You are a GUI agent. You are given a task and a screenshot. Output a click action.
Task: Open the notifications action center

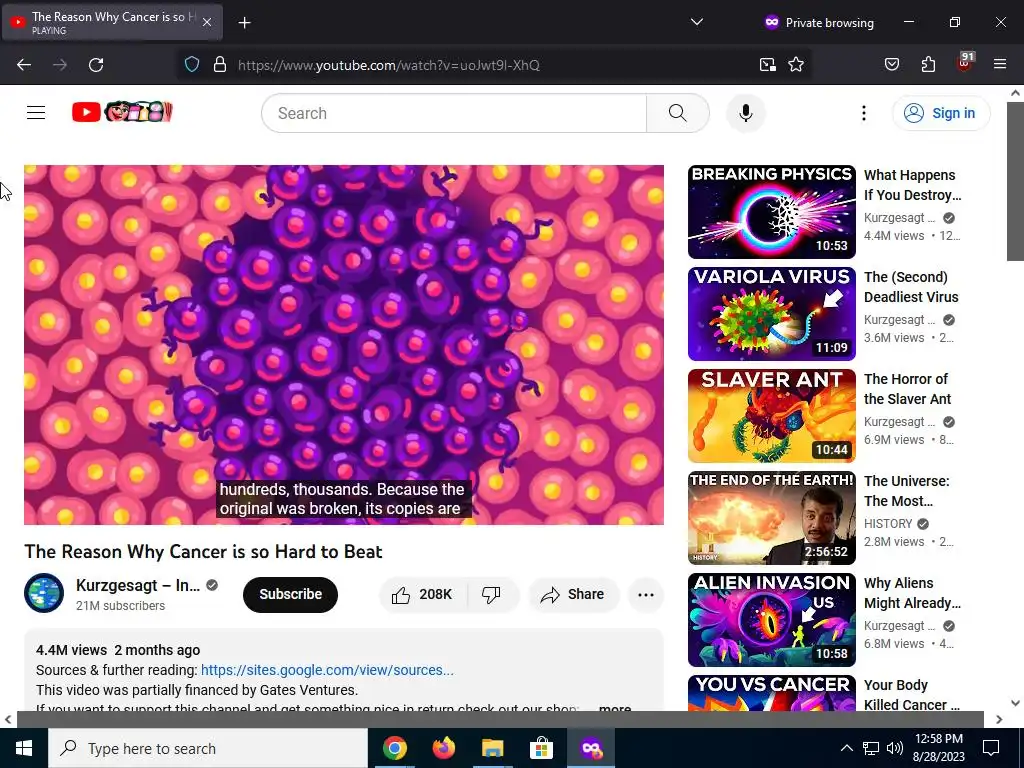991,748
